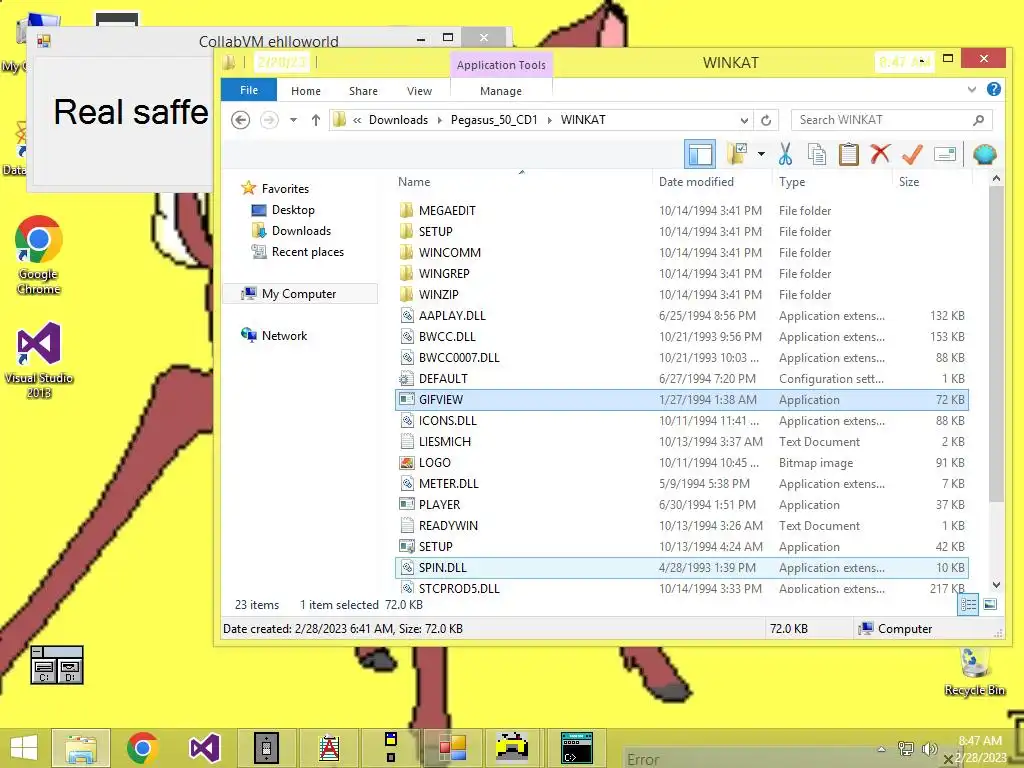Image resolution: width=1024 pixels, height=768 pixels.
Task: Click the Windows Start button
Action: coord(23,748)
